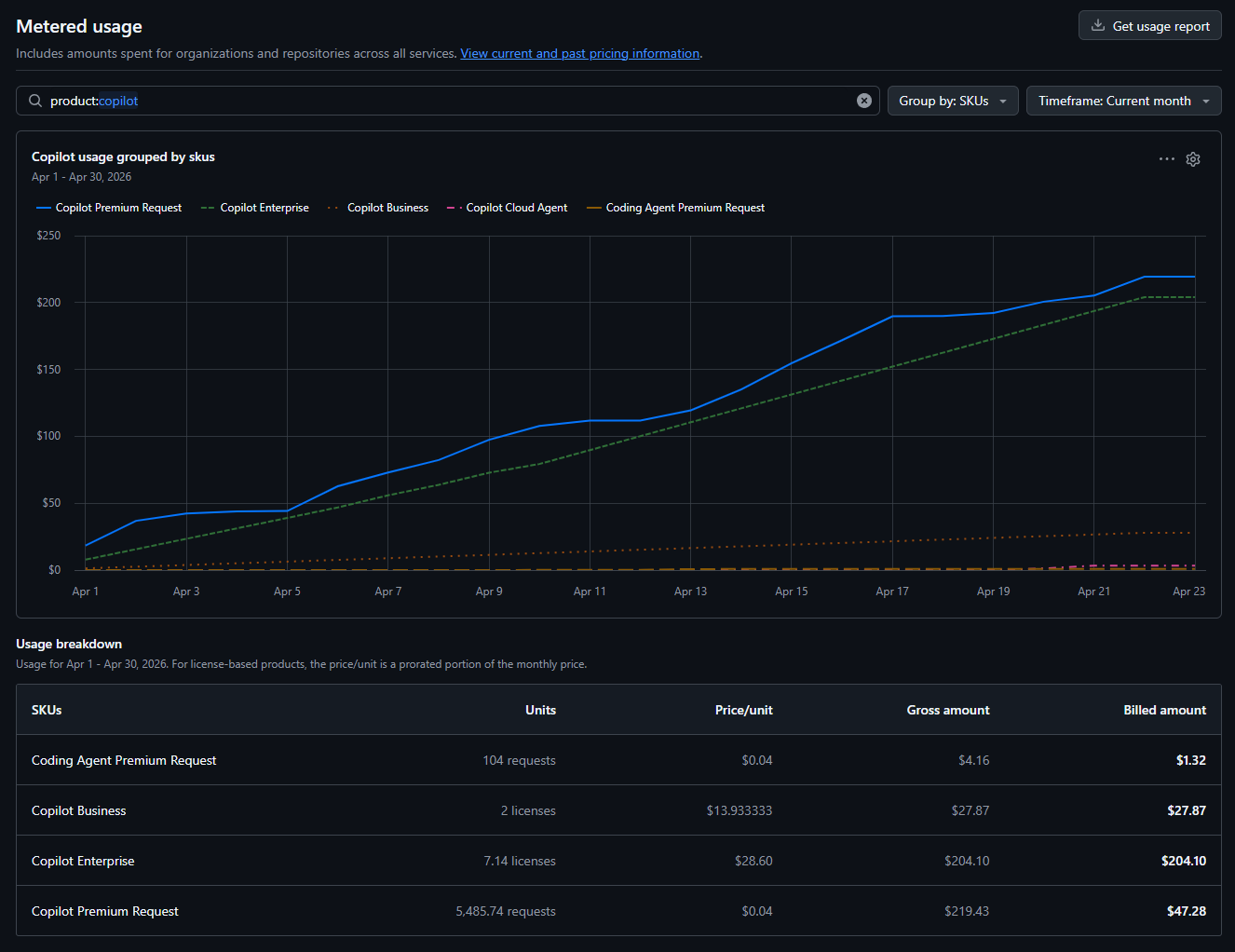The image size is (1235, 952).
Task: Click the Metered usage page heading
Action: pyautogui.click(x=79, y=26)
